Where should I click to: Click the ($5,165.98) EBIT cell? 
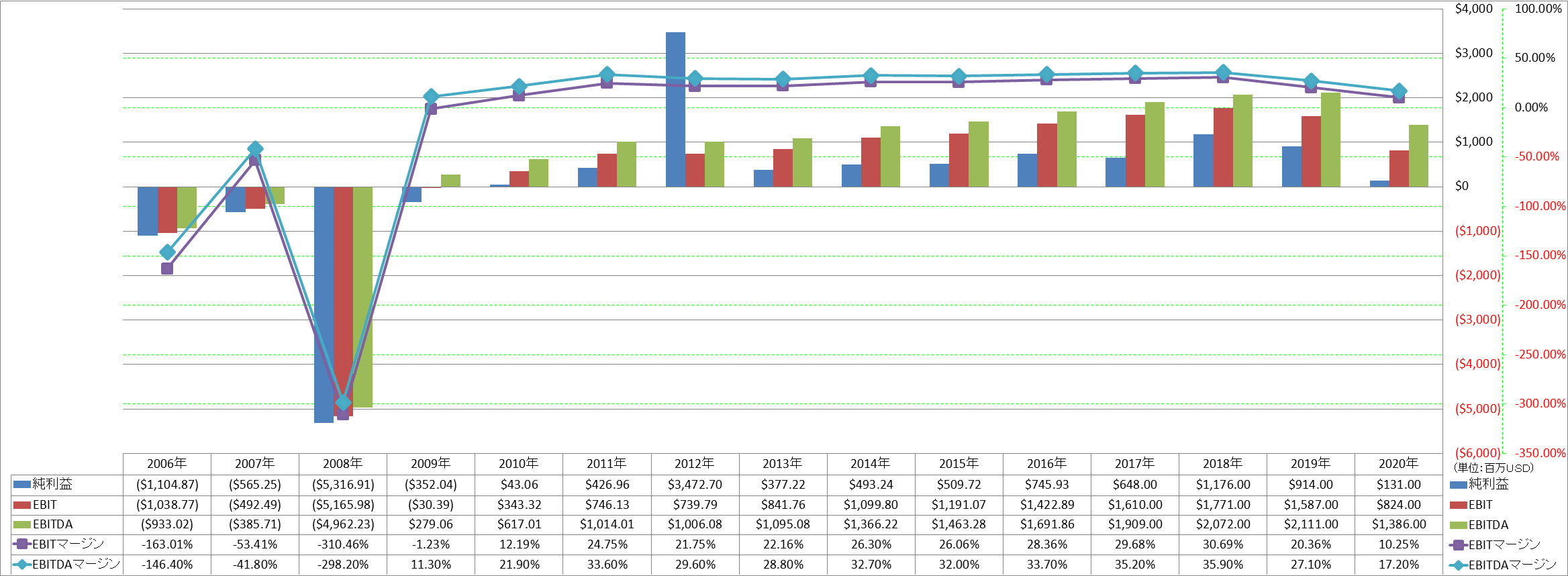[343, 505]
